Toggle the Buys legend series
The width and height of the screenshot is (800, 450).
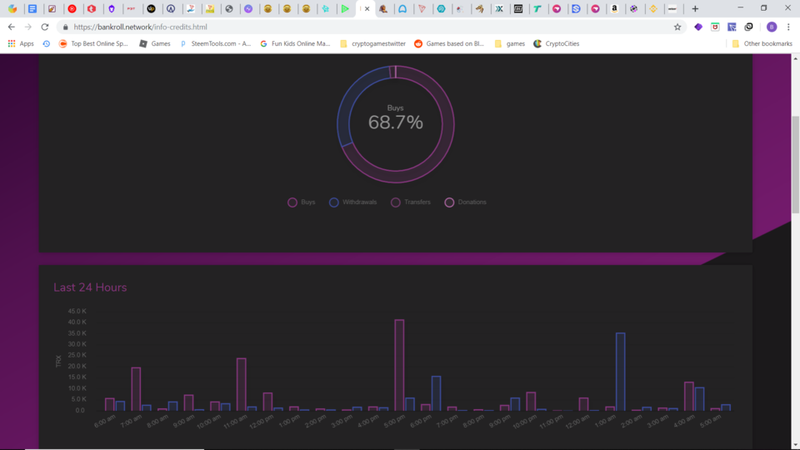(x=302, y=203)
